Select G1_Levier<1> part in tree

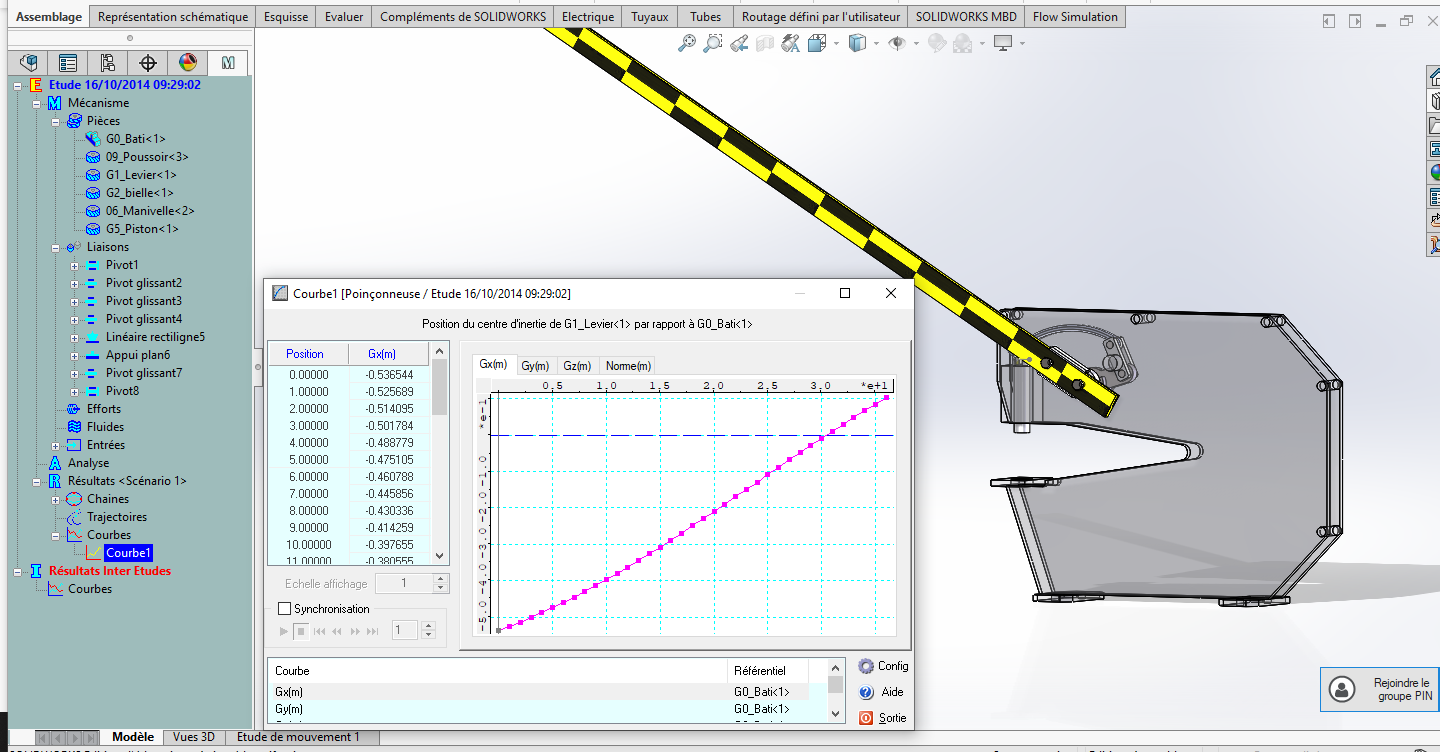pyautogui.click(x=141, y=175)
